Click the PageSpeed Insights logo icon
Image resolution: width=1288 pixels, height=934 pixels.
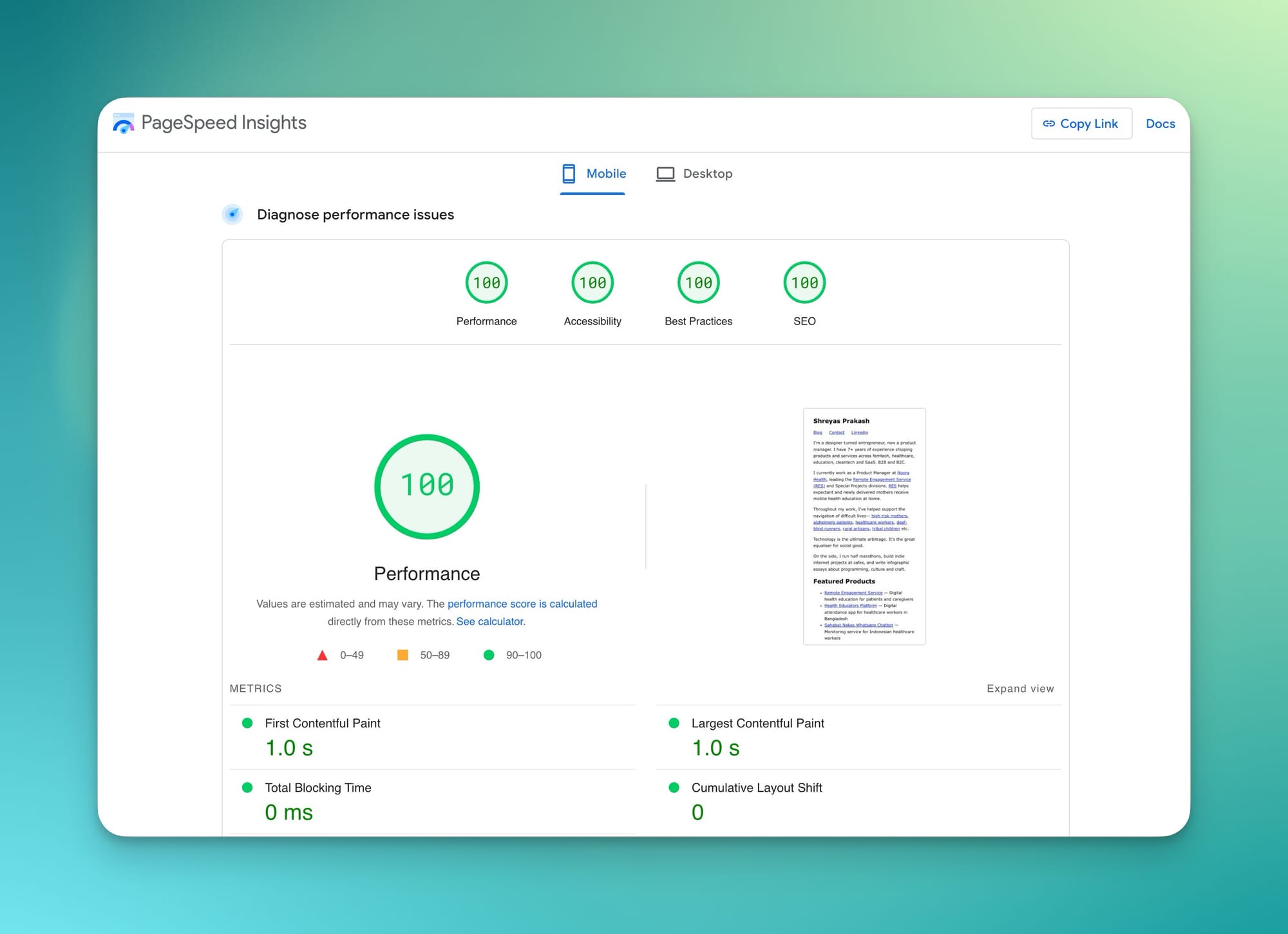pyautogui.click(x=123, y=123)
